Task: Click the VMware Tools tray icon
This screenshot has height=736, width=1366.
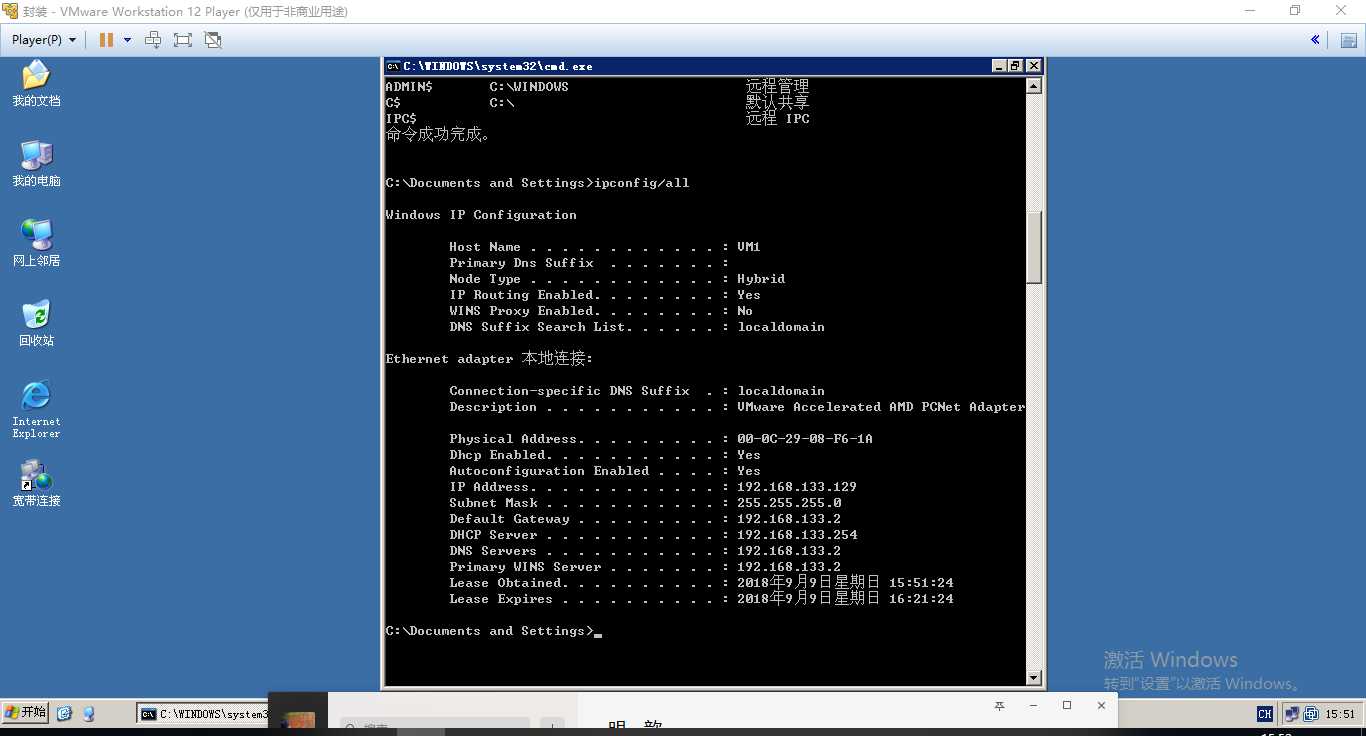Action: tap(1309, 714)
